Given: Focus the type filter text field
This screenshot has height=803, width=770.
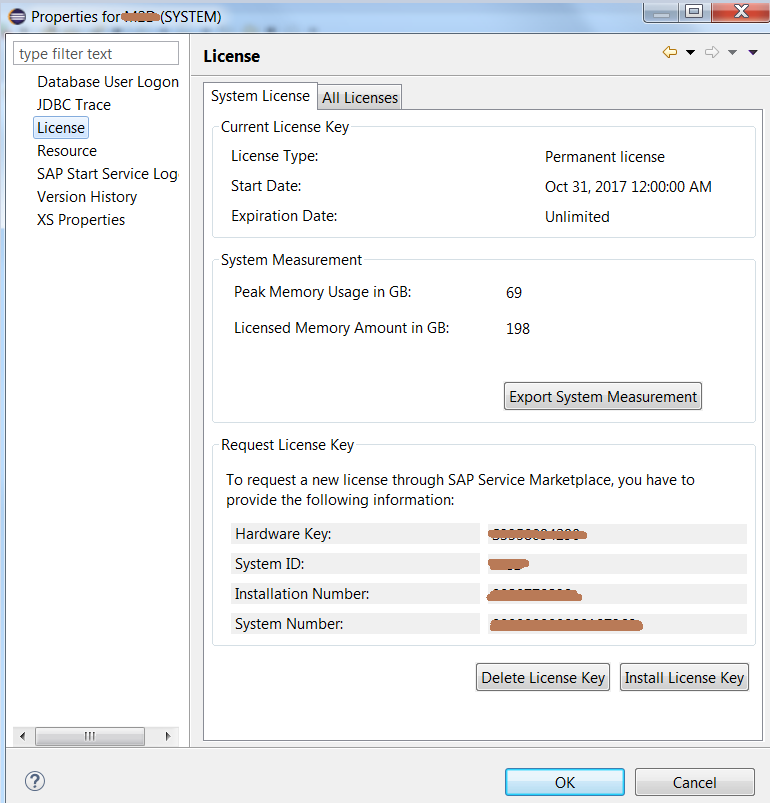Looking at the screenshot, I should (x=96, y=53).
